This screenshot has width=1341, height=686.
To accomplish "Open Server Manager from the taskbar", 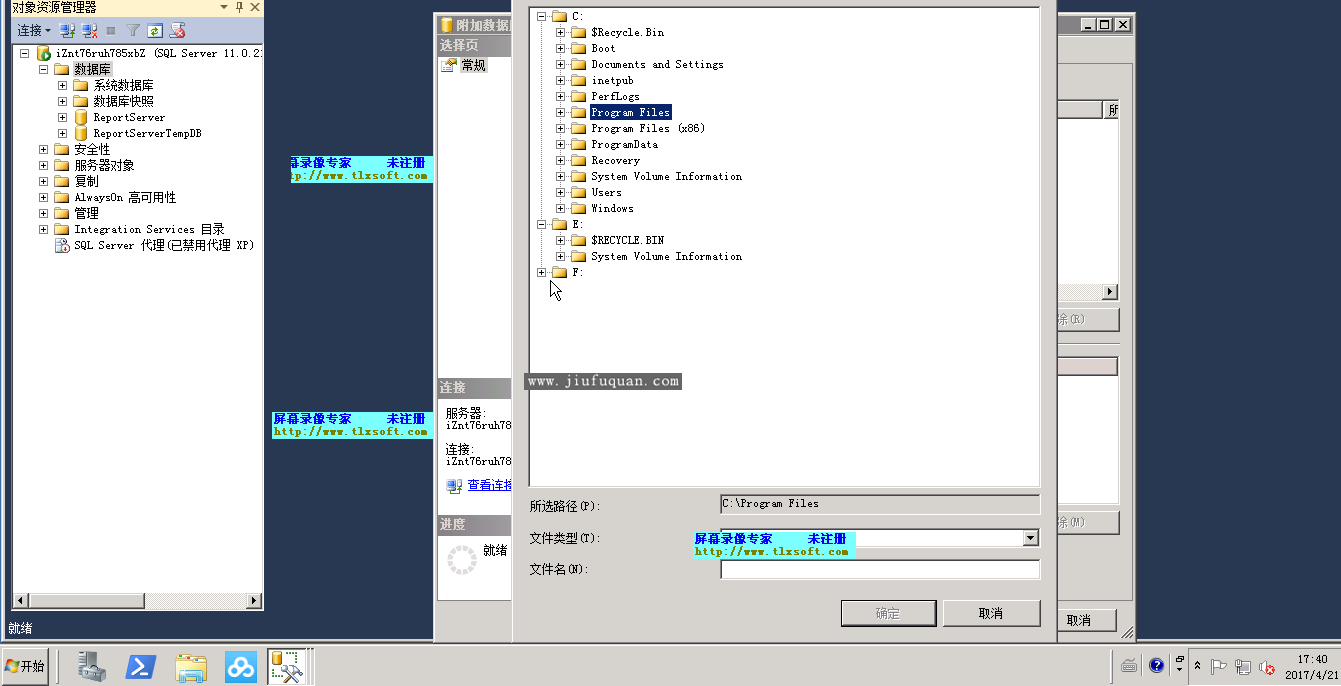I will point(92,667).
